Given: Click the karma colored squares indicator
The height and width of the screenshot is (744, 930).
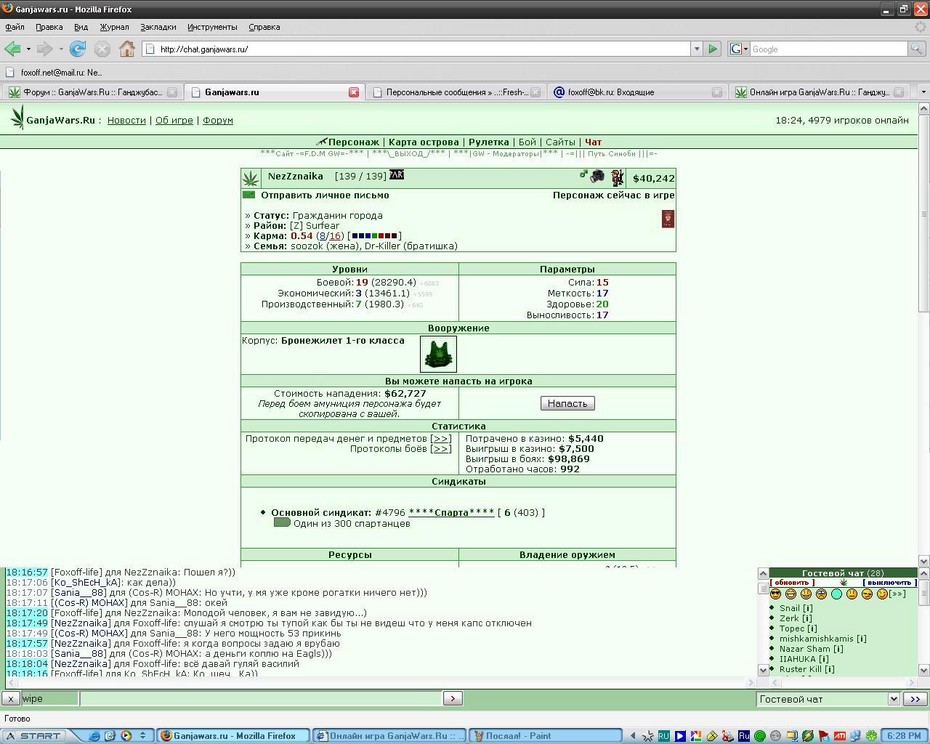Looking at the screenshot, I should [375, 236].
